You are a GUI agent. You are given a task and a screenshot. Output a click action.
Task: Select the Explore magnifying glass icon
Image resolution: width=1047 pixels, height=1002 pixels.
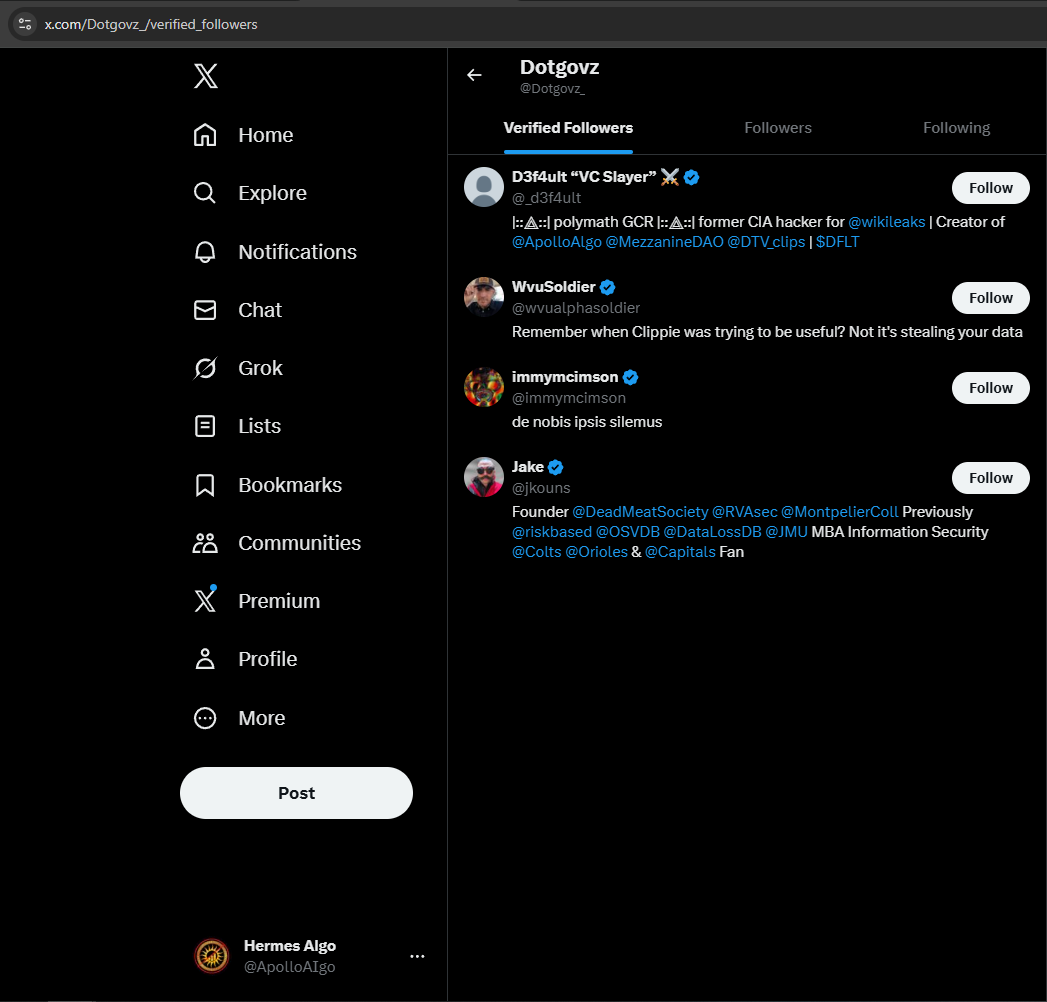click(204, 192)
